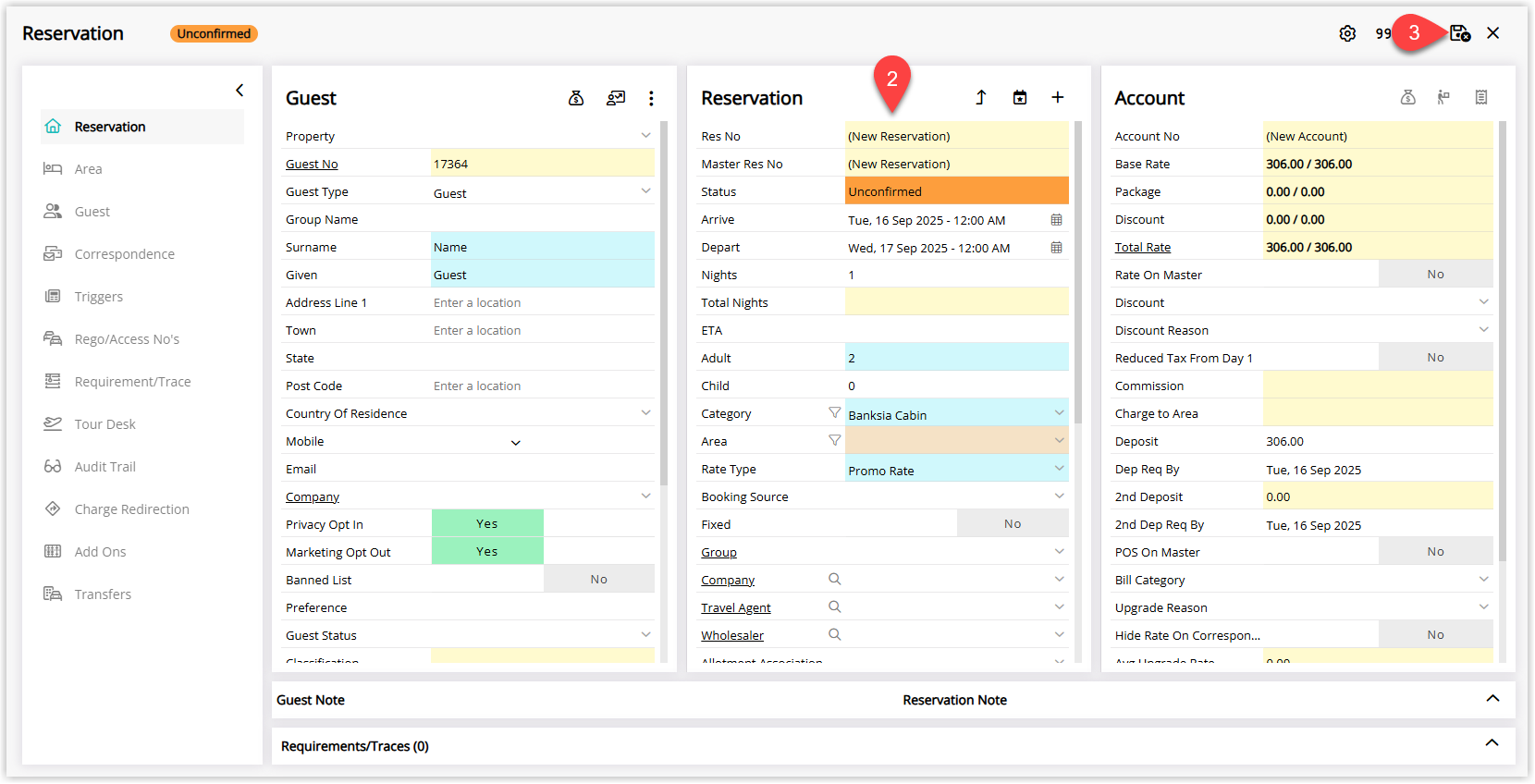Click the Guest profile card icon
This screenshot has width=1535, height=784.
click(x=616, y=98)
